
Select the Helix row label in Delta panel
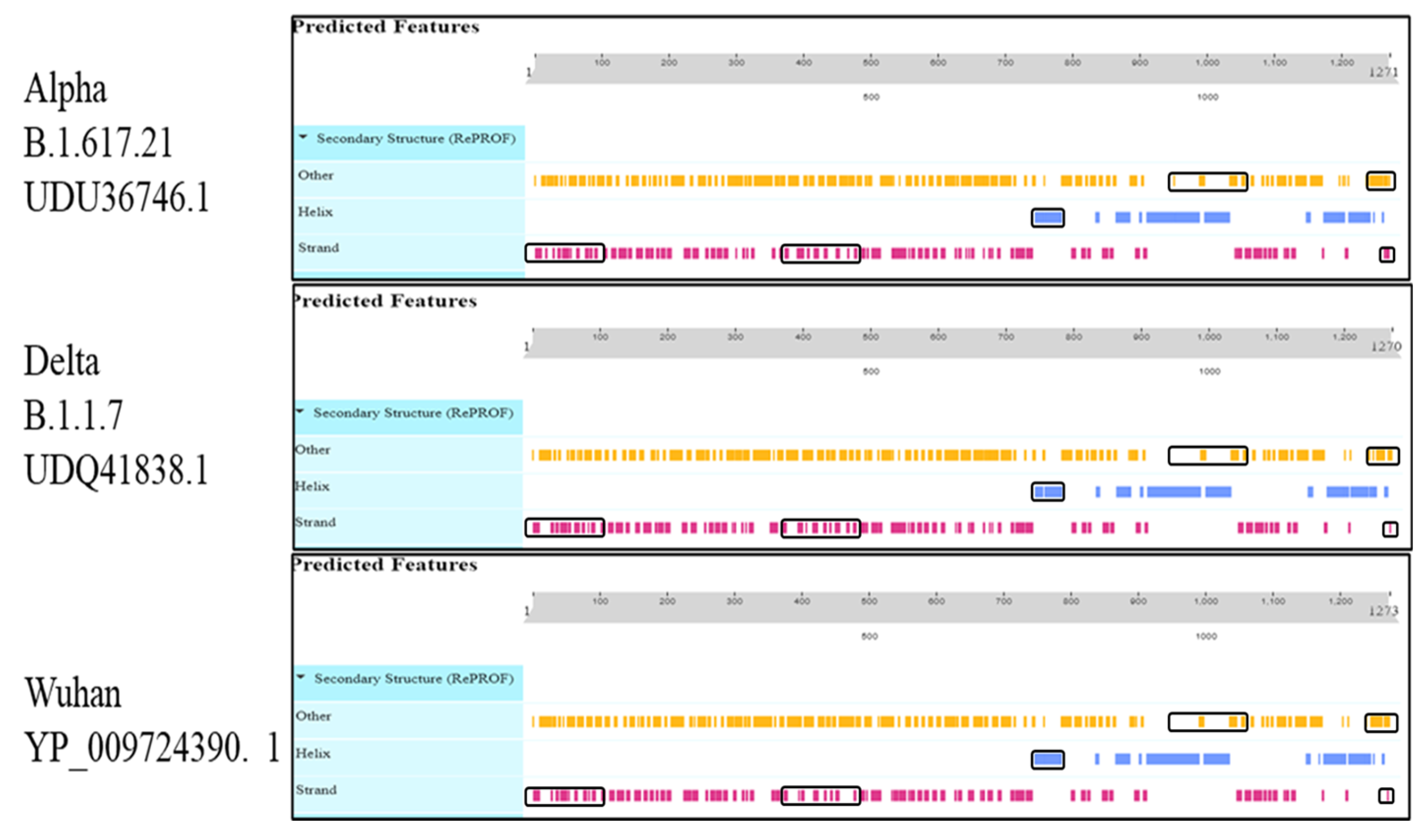coord(313,486)
